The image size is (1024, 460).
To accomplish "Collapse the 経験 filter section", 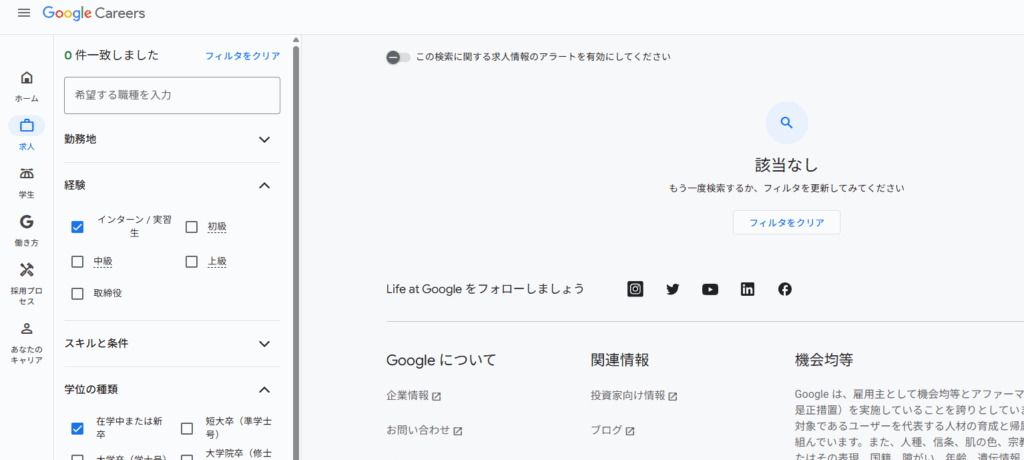I will (264, 186).
